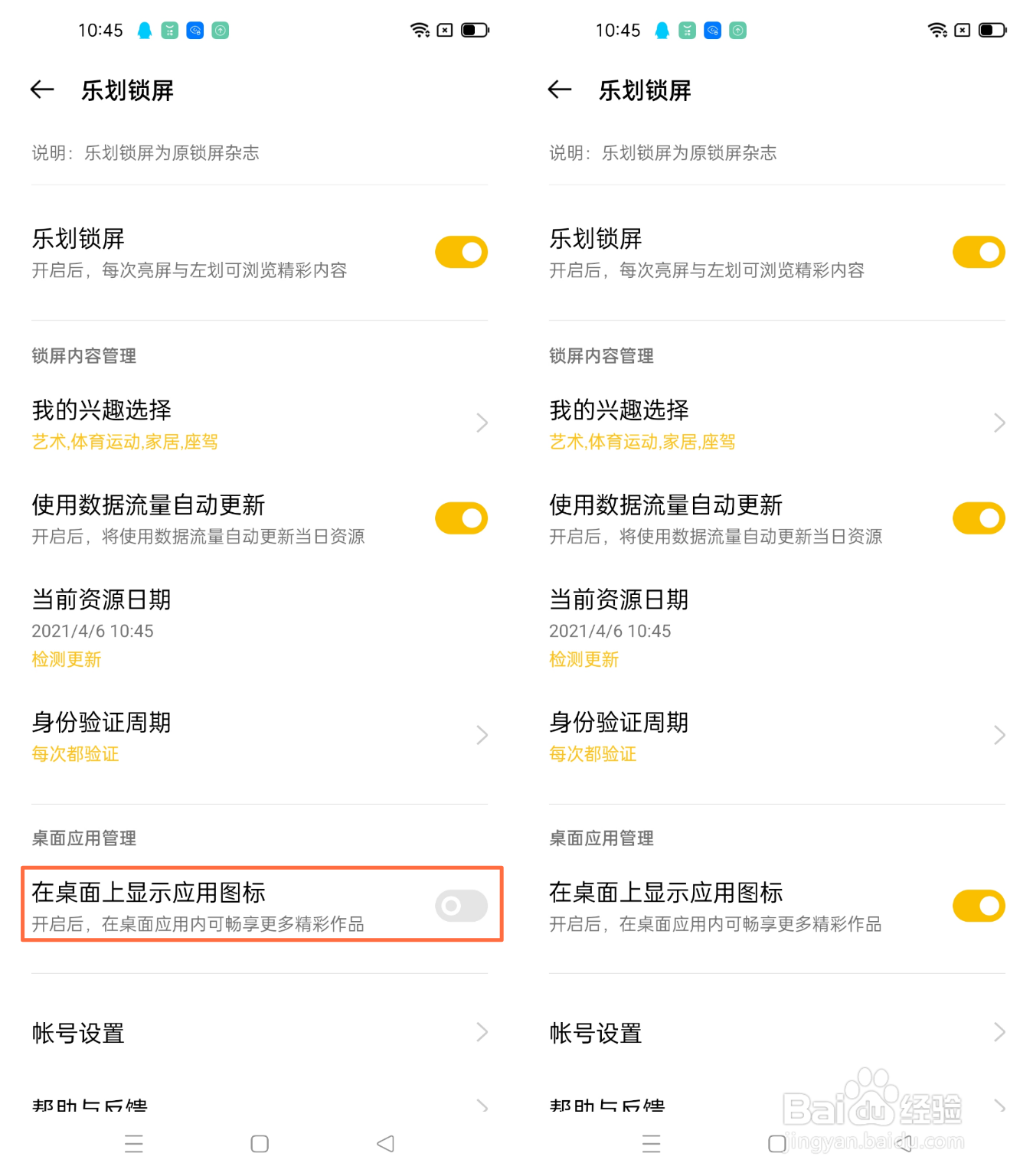Turn off 使用数据流量自动更新 switch

coord(460,517)
